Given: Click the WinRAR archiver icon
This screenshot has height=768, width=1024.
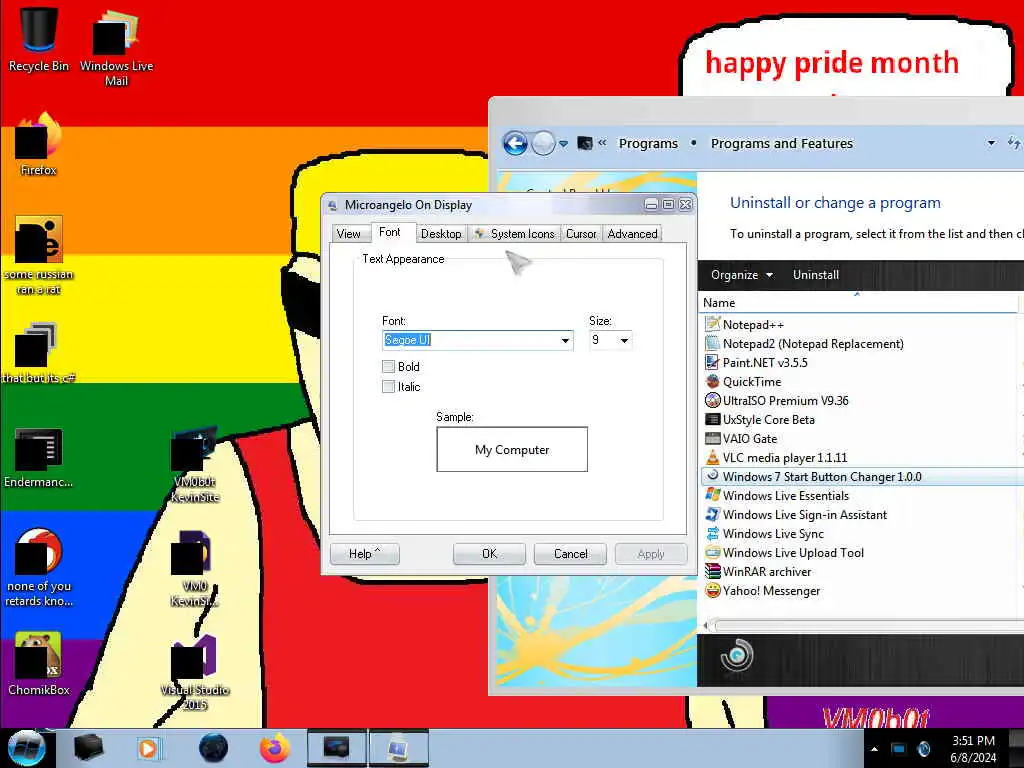Looking at the screenshot, I should coord(712,571).
